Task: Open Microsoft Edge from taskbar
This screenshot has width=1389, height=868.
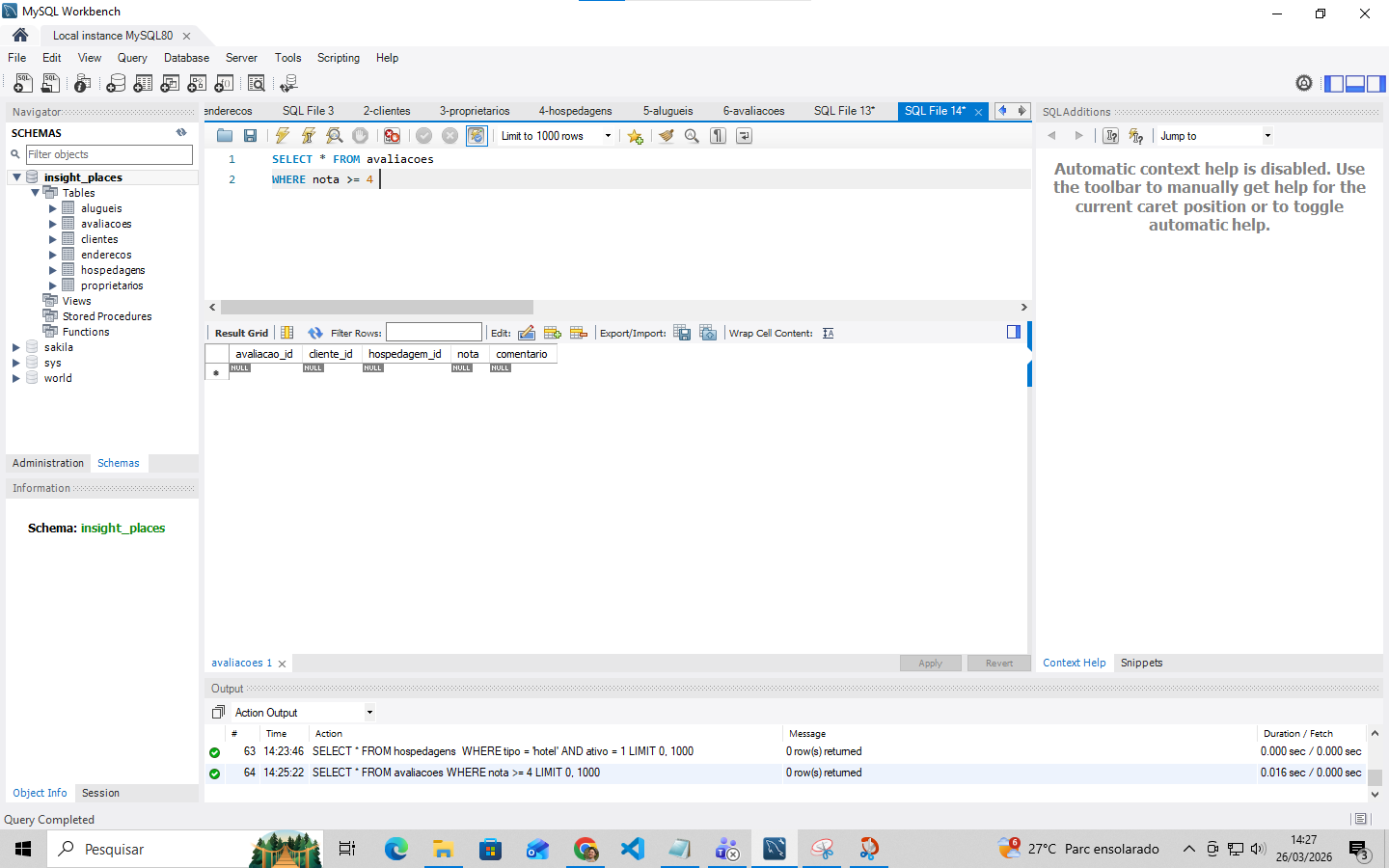Action: [395, 849]
